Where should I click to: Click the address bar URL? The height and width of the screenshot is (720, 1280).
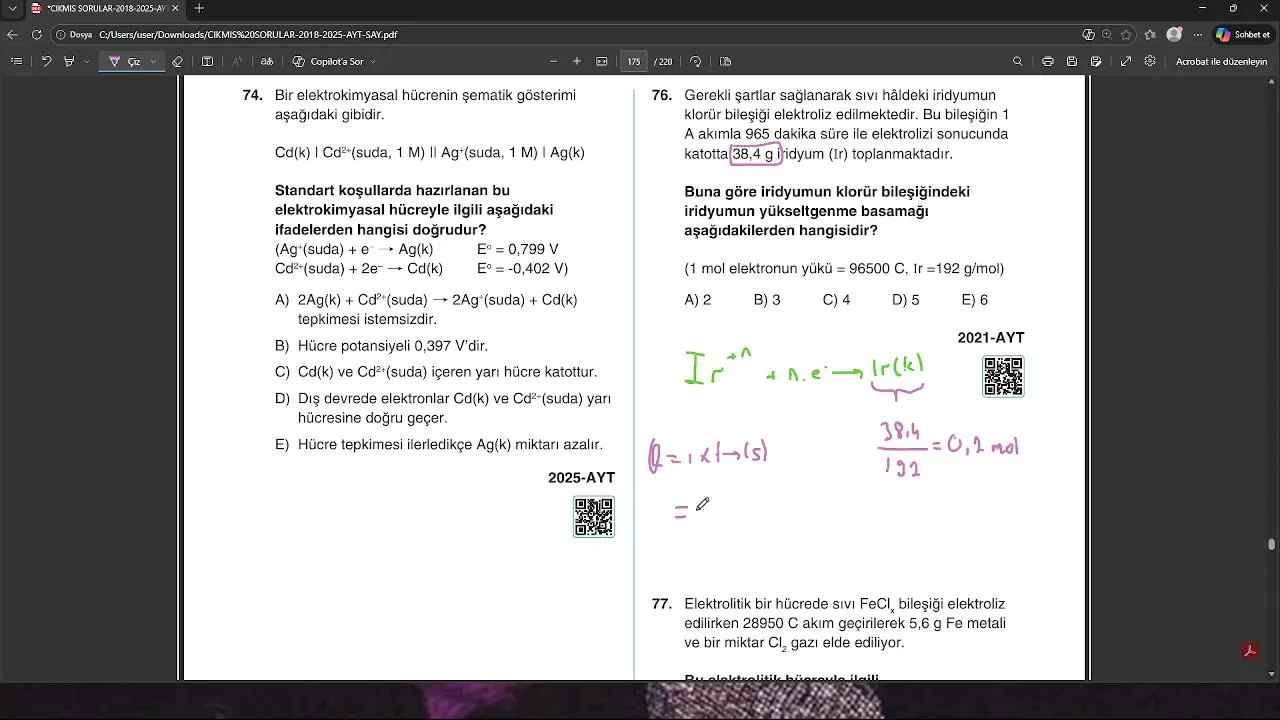click(248, 34)
